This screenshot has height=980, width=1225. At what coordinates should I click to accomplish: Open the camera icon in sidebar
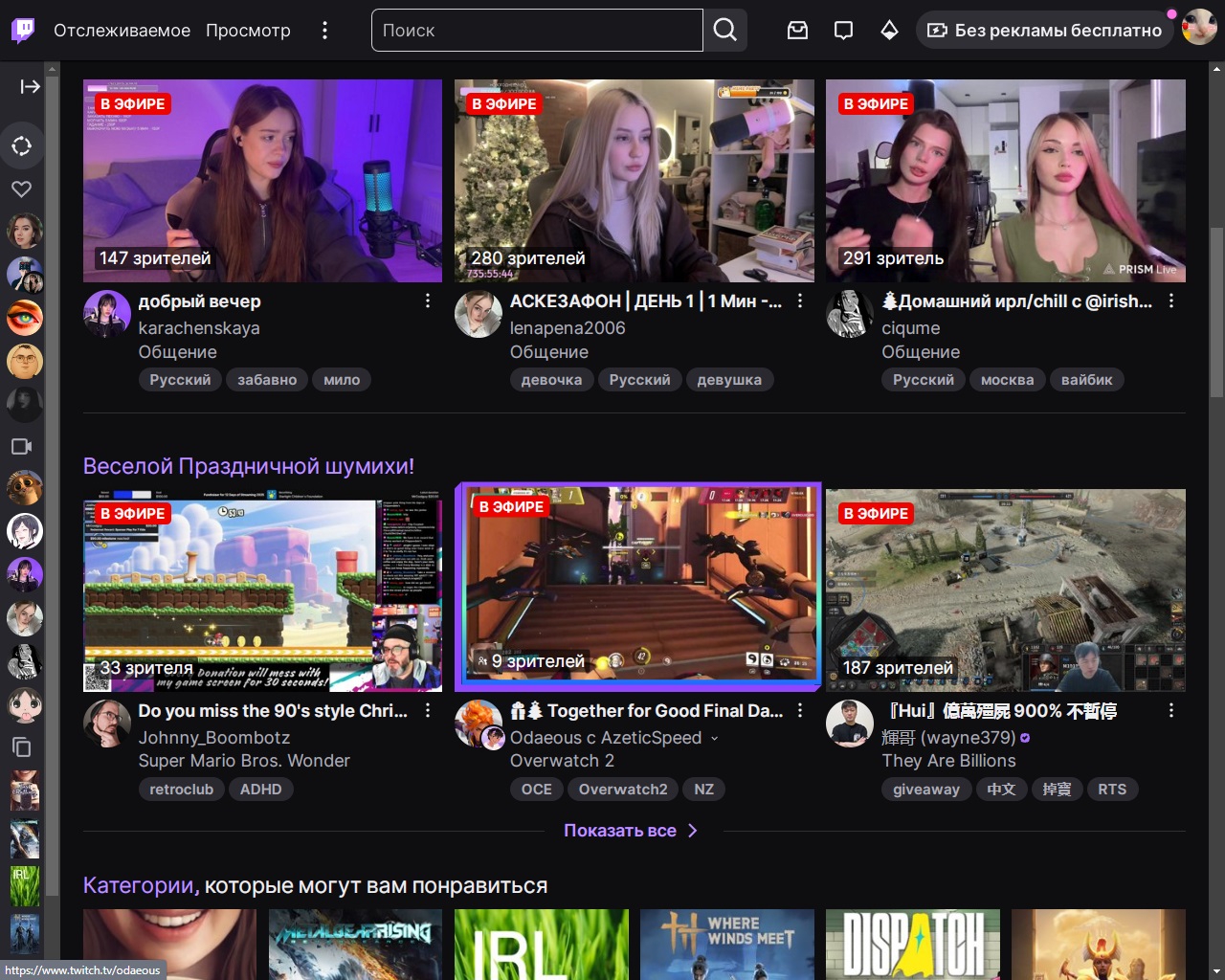[x=22, y=446]
